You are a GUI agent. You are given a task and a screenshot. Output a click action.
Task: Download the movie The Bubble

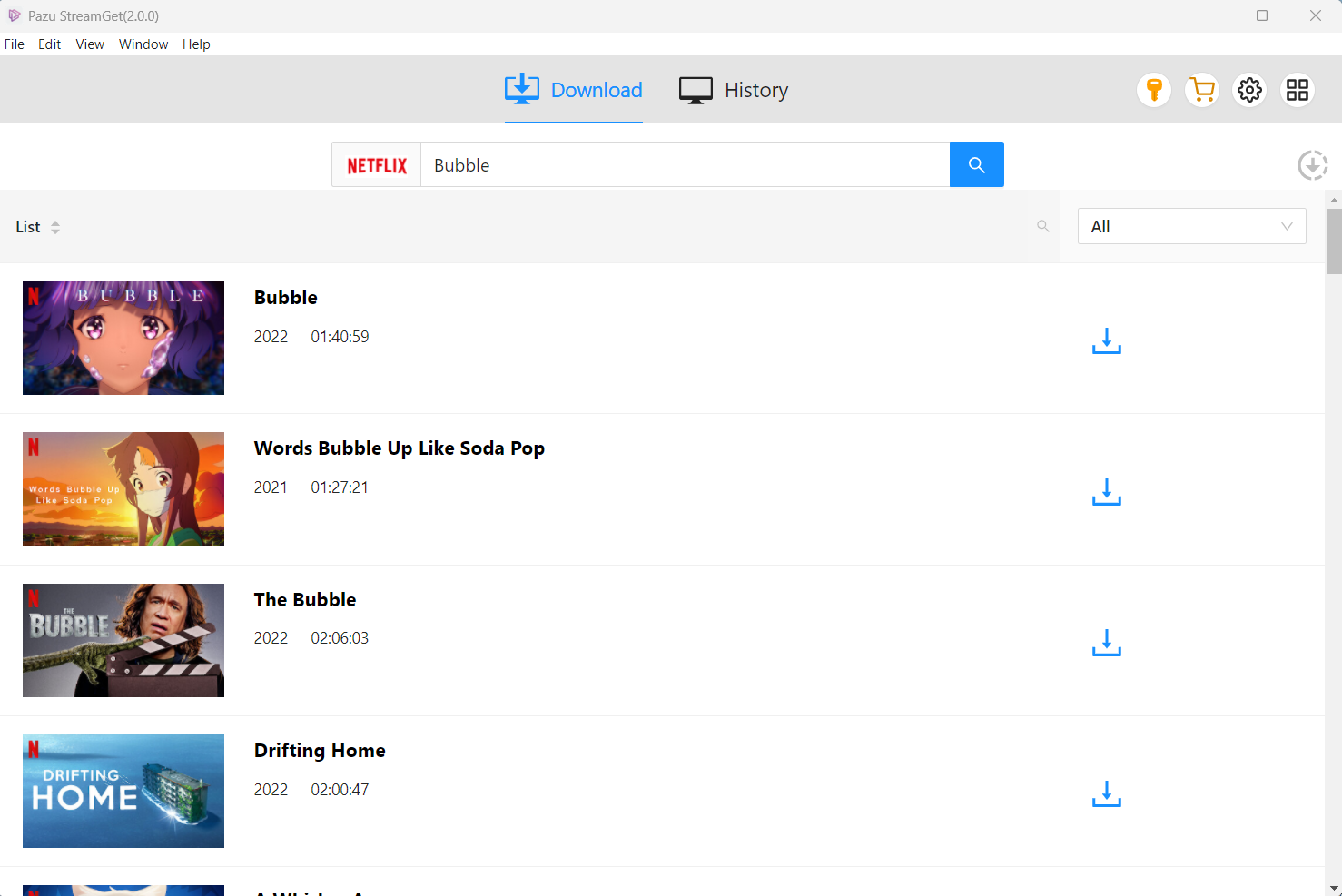pyautogui.click(x=1107, y=642)
